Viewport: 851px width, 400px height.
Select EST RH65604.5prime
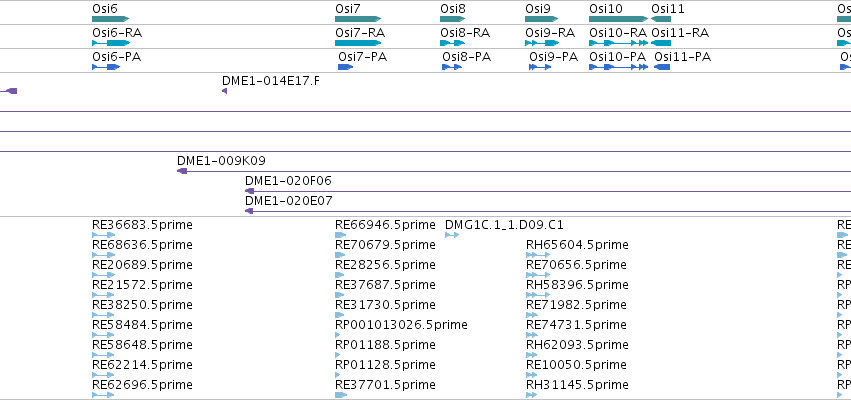tap(538, 255)
